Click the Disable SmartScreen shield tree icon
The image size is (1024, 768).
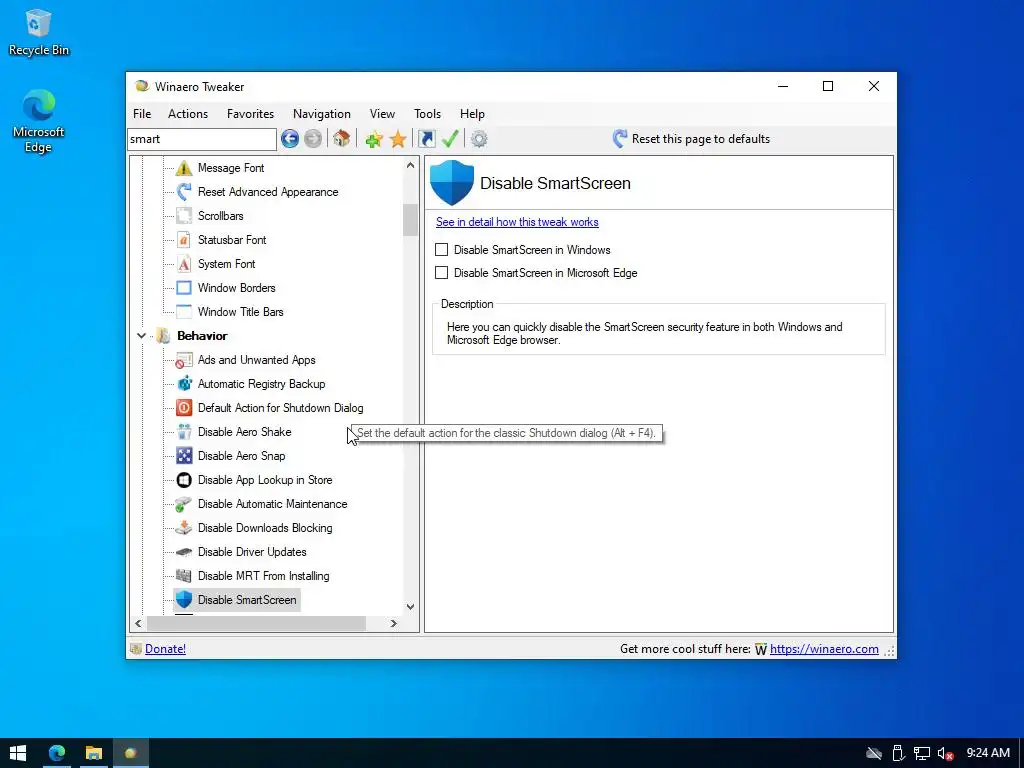click(x=184, y=600)
